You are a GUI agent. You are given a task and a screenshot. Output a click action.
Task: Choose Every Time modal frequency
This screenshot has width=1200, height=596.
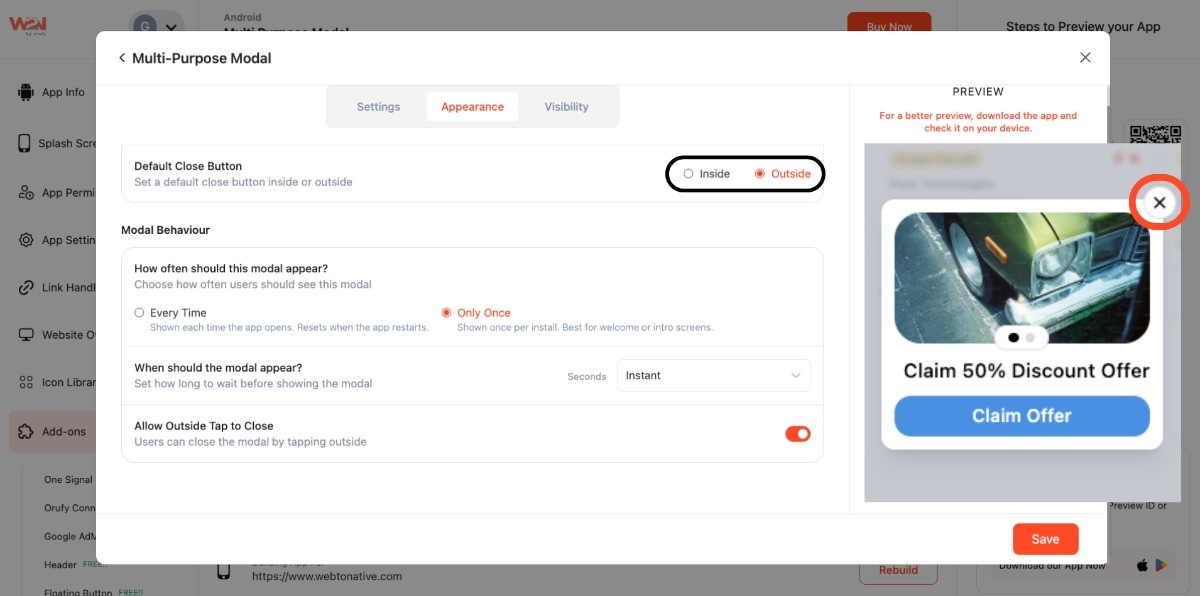coord(140,313)
